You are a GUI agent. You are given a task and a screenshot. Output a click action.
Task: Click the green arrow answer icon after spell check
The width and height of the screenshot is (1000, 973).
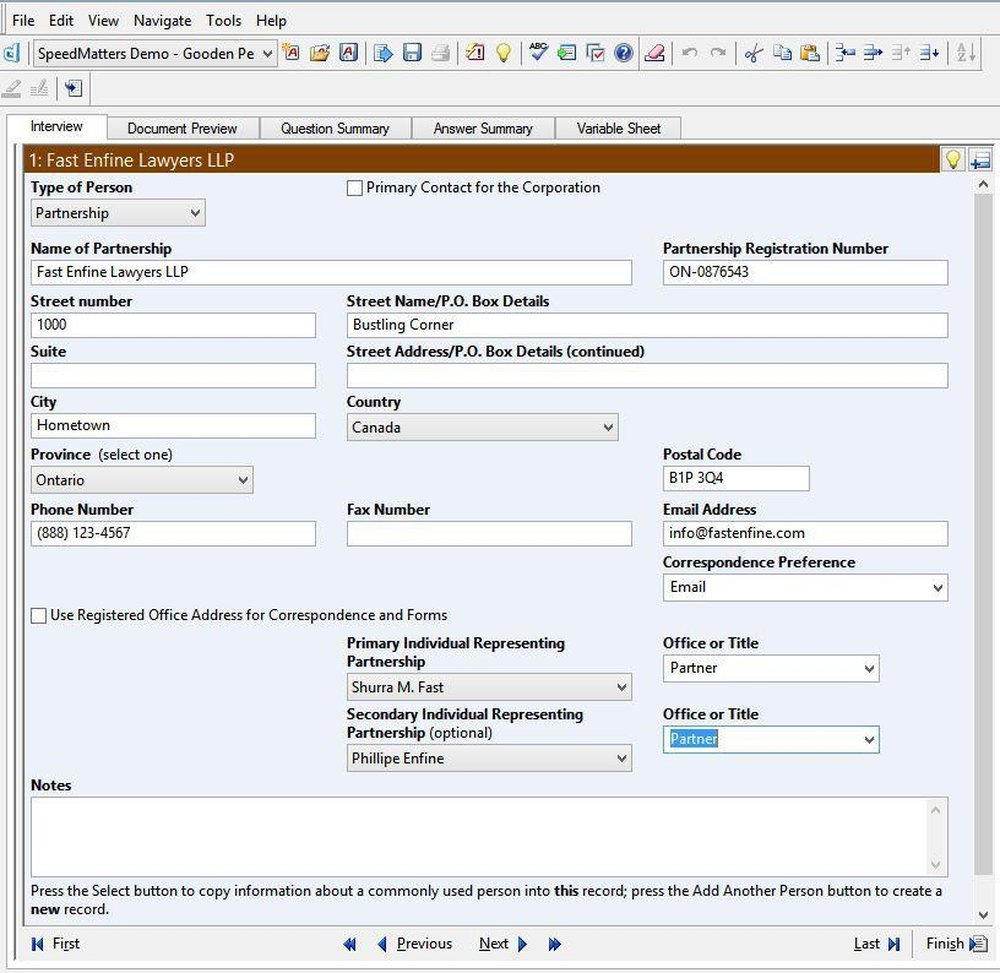tap(566, 53)
